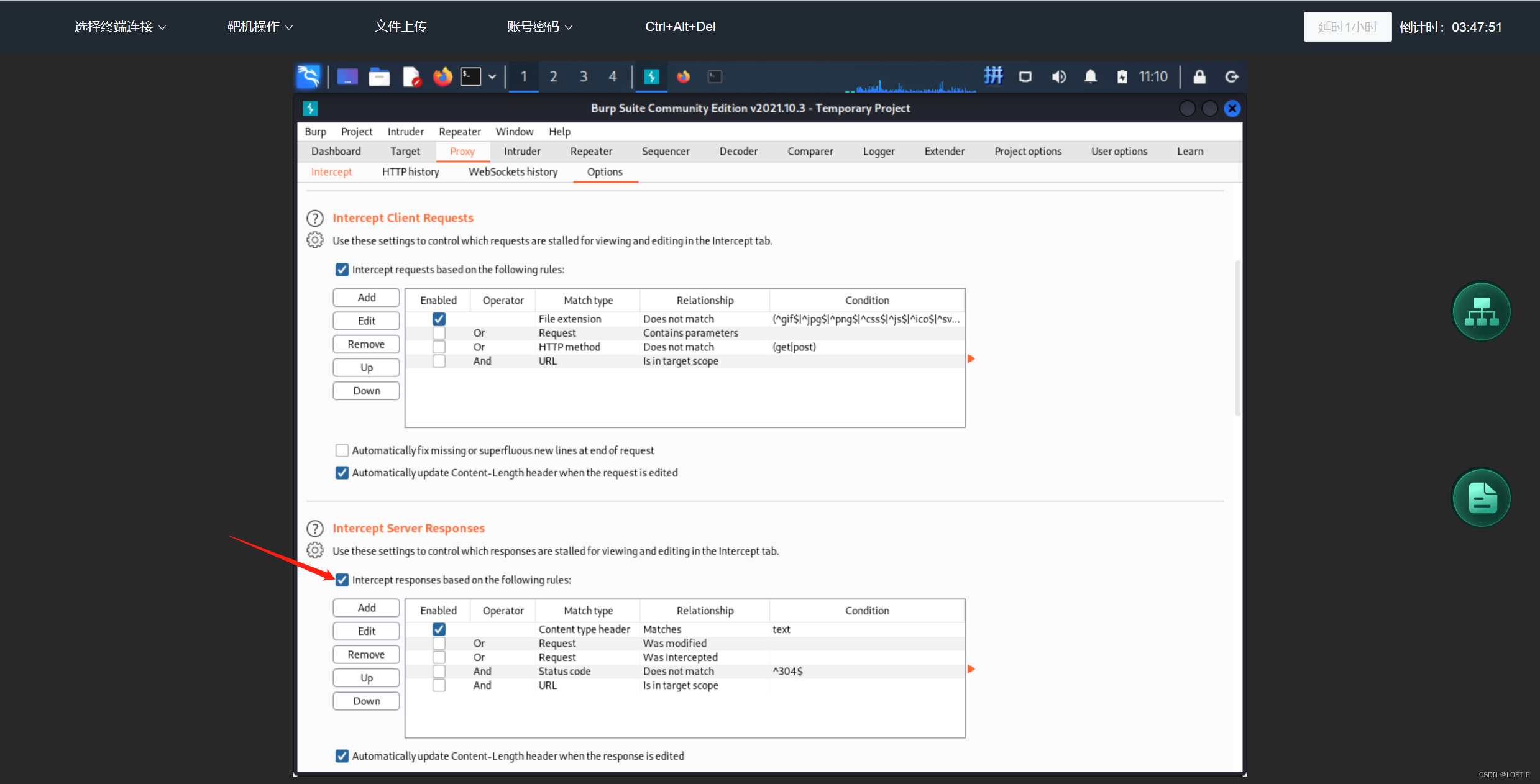
Task: Launch Firefox from the panel
Action: (x=442, y=76)
